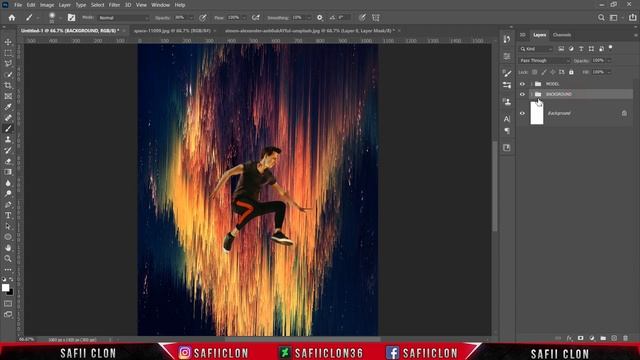
Task: Hide the BACKGROUND group layer
Action: point(522,94)
